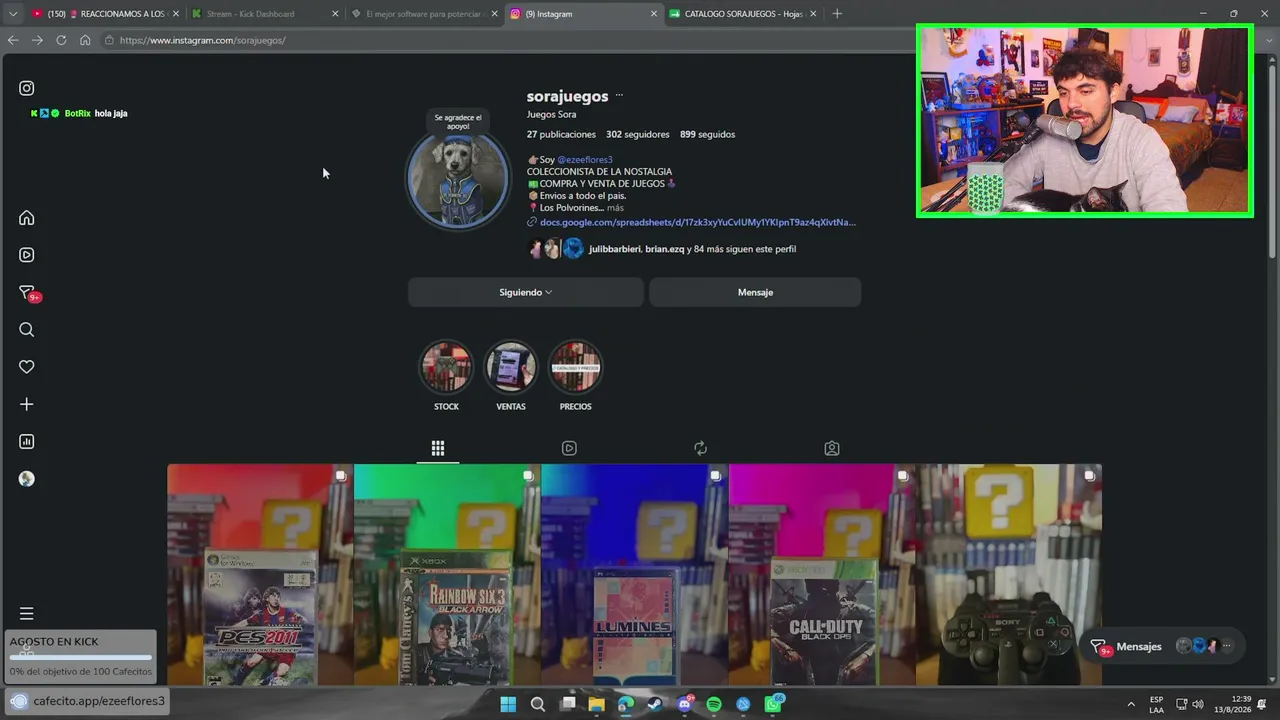The width and height of the screenshot is (1280, 720).
Task: Open the ESP LAA keyboard language switcher
Action: click(1156, 704)
